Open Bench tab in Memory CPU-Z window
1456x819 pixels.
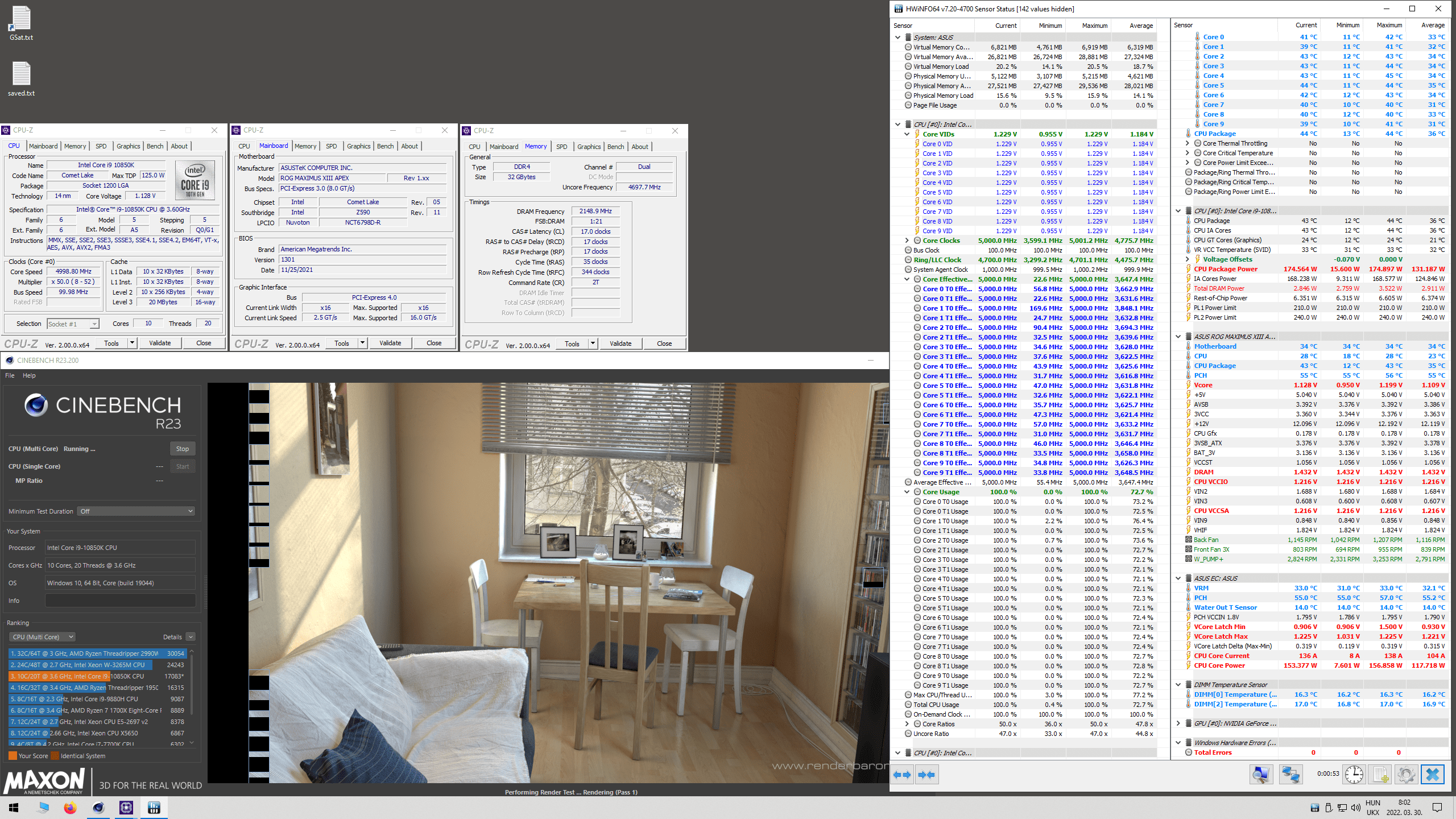click(x=616, y=147)
